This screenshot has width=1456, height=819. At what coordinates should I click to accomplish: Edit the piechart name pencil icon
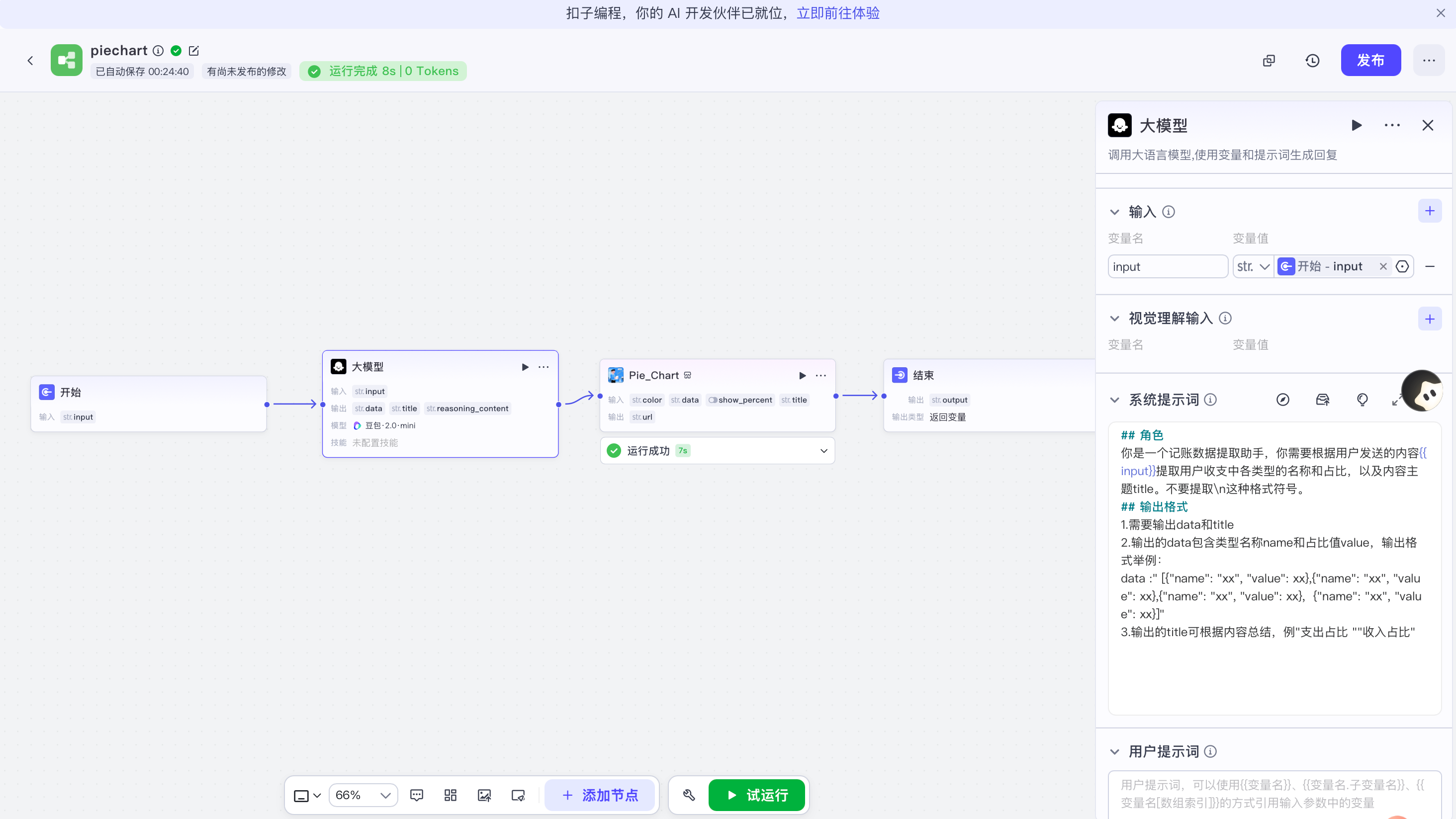coord(194,51)
